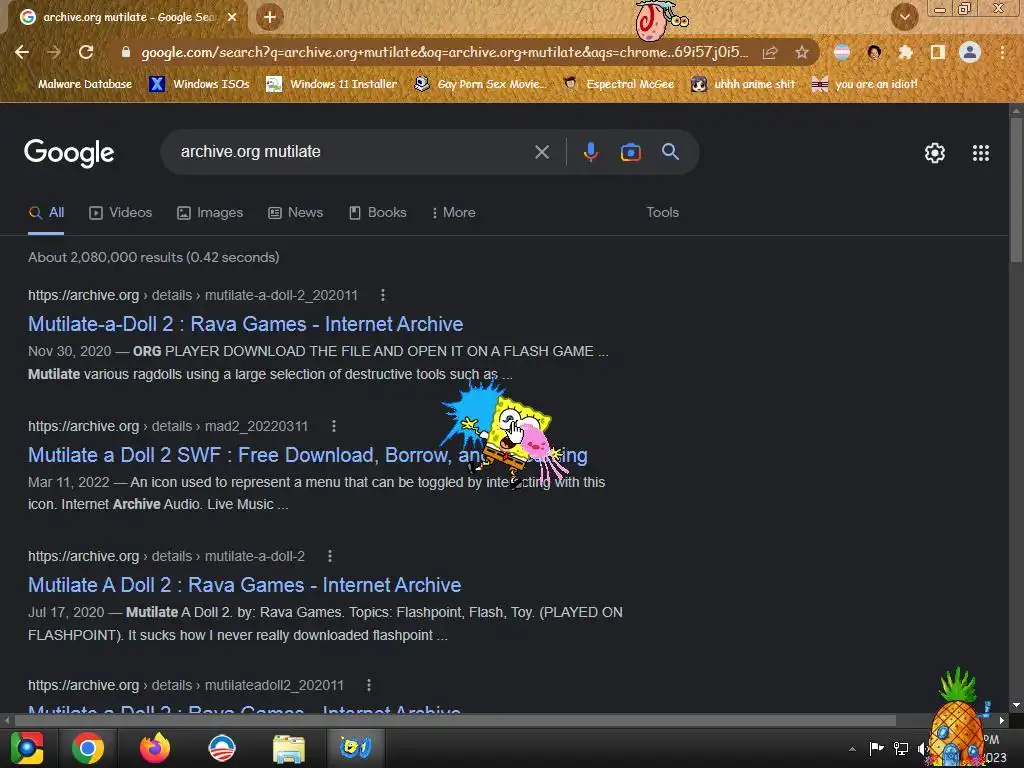Image resolution: width=1024 pixels, height=768 pixels.
Task: Click the scroll right arrow
Action: pos(1002,720)
